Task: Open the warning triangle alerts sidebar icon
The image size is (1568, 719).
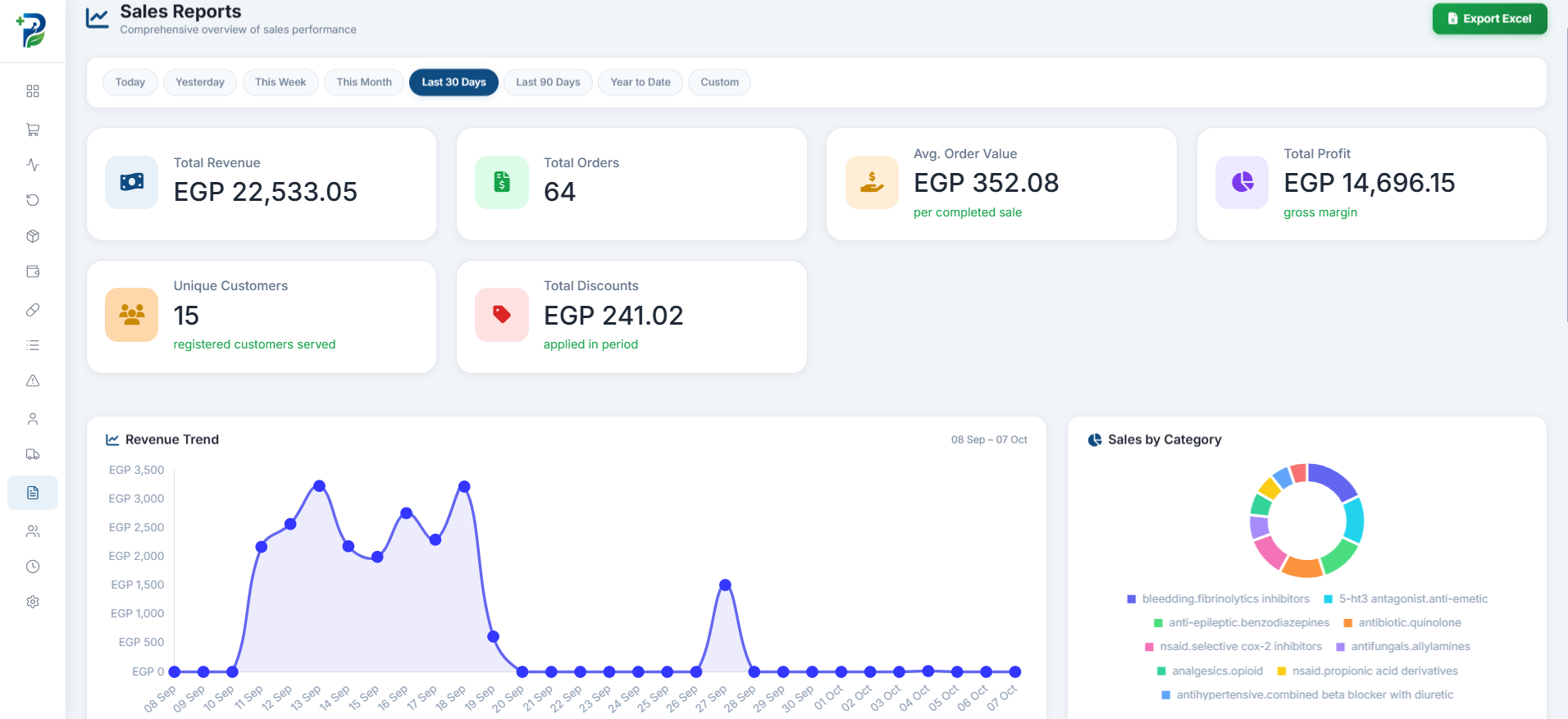Action: [33, 380]
